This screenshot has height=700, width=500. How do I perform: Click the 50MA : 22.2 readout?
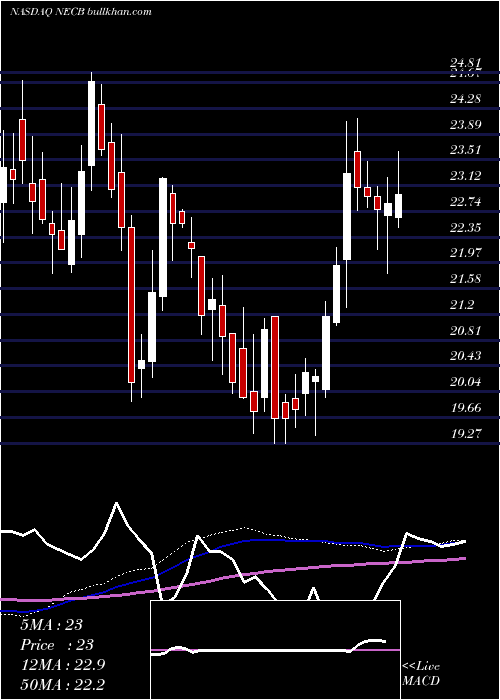coord(62,685)
